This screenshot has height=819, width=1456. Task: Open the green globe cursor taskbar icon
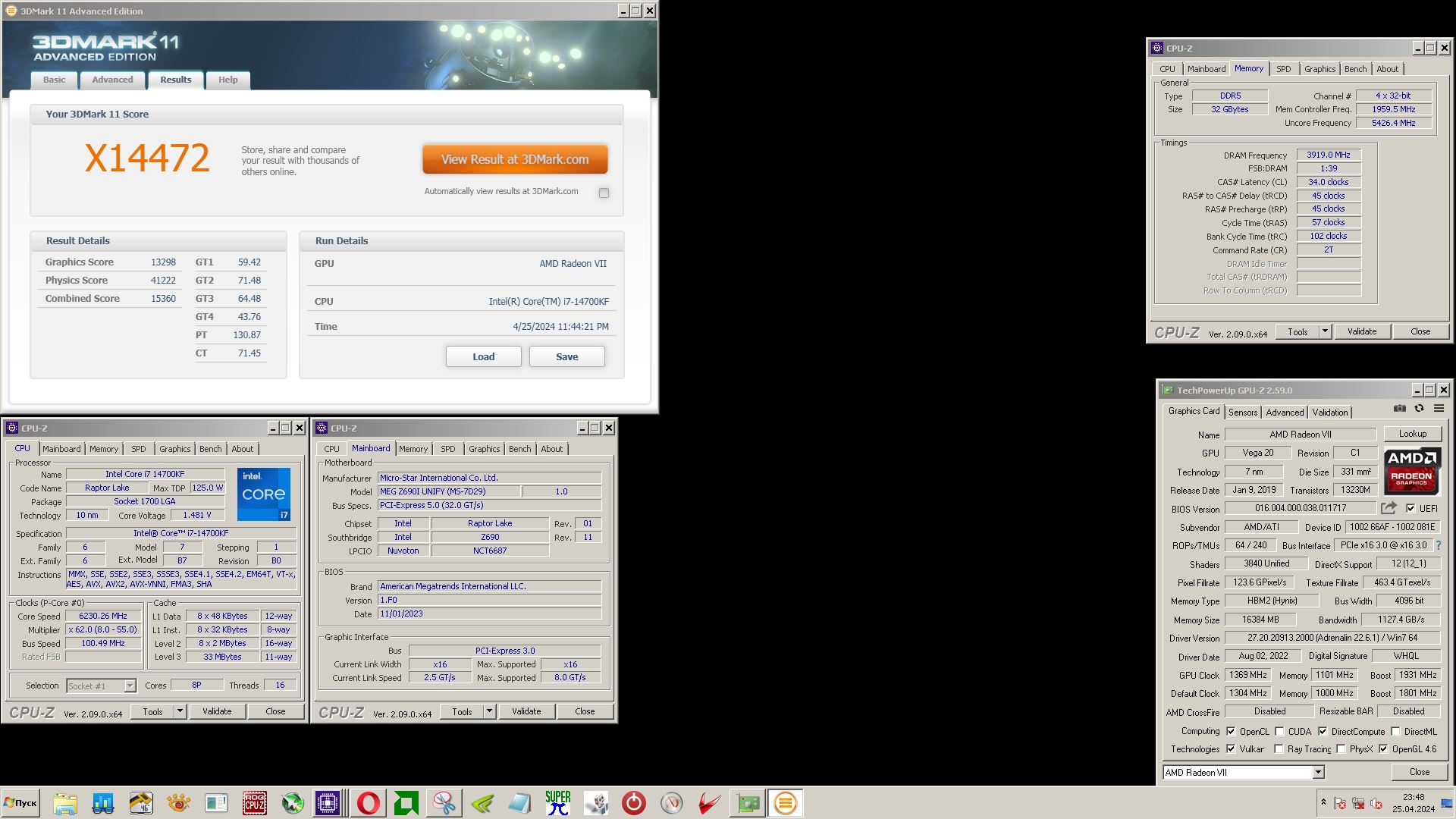(x=292, y=803)
